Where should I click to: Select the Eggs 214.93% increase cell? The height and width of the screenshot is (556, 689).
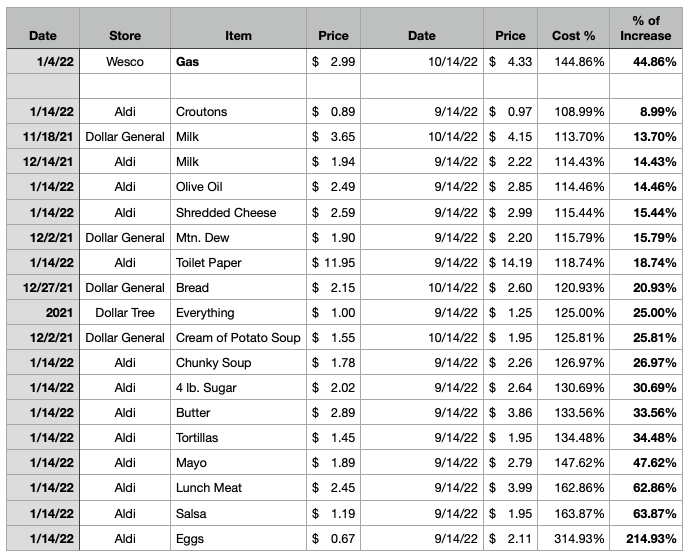coord(645,538)
